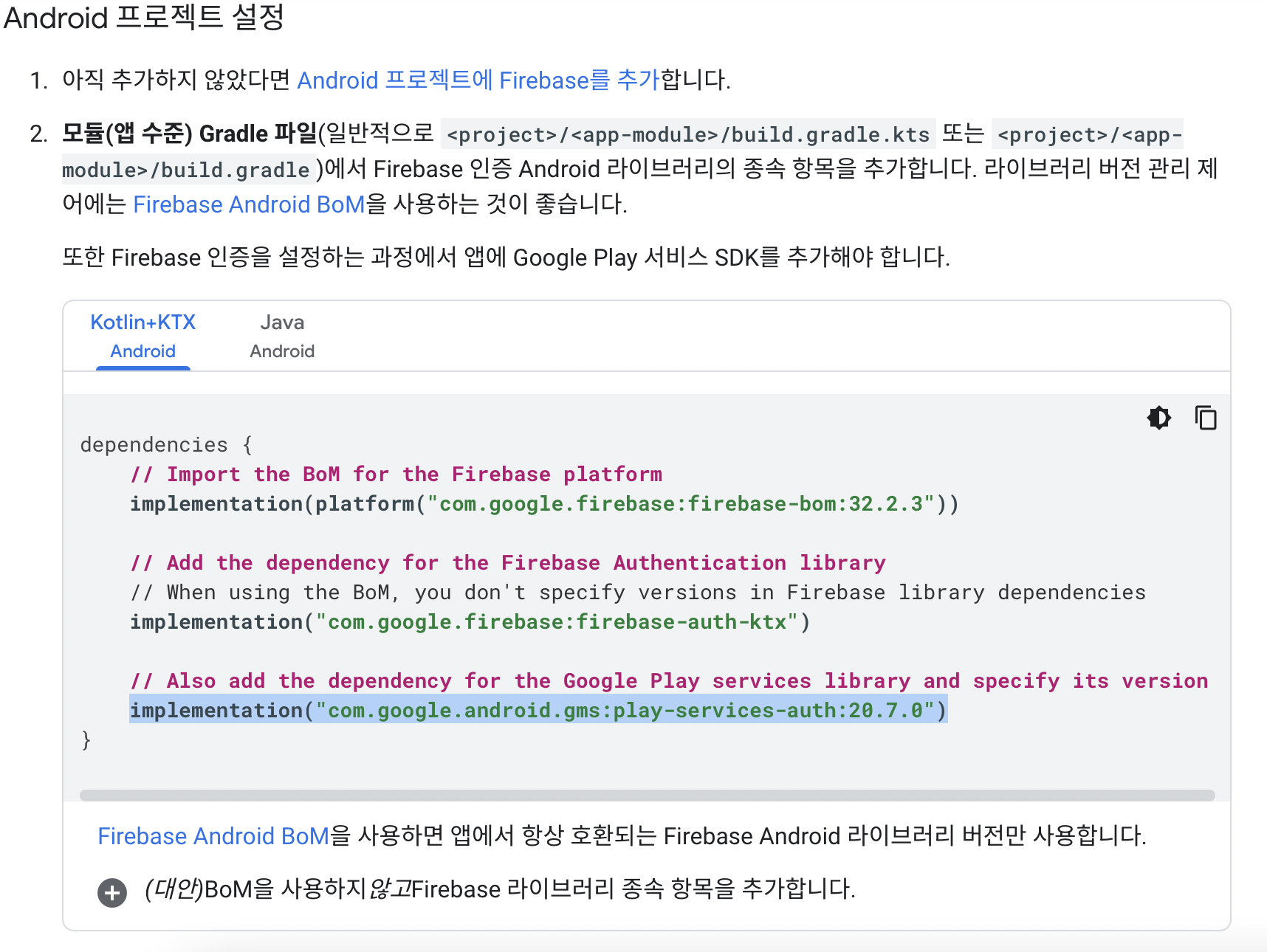
Task: Toggle dark code theme icon
Action: [1159, 418]
